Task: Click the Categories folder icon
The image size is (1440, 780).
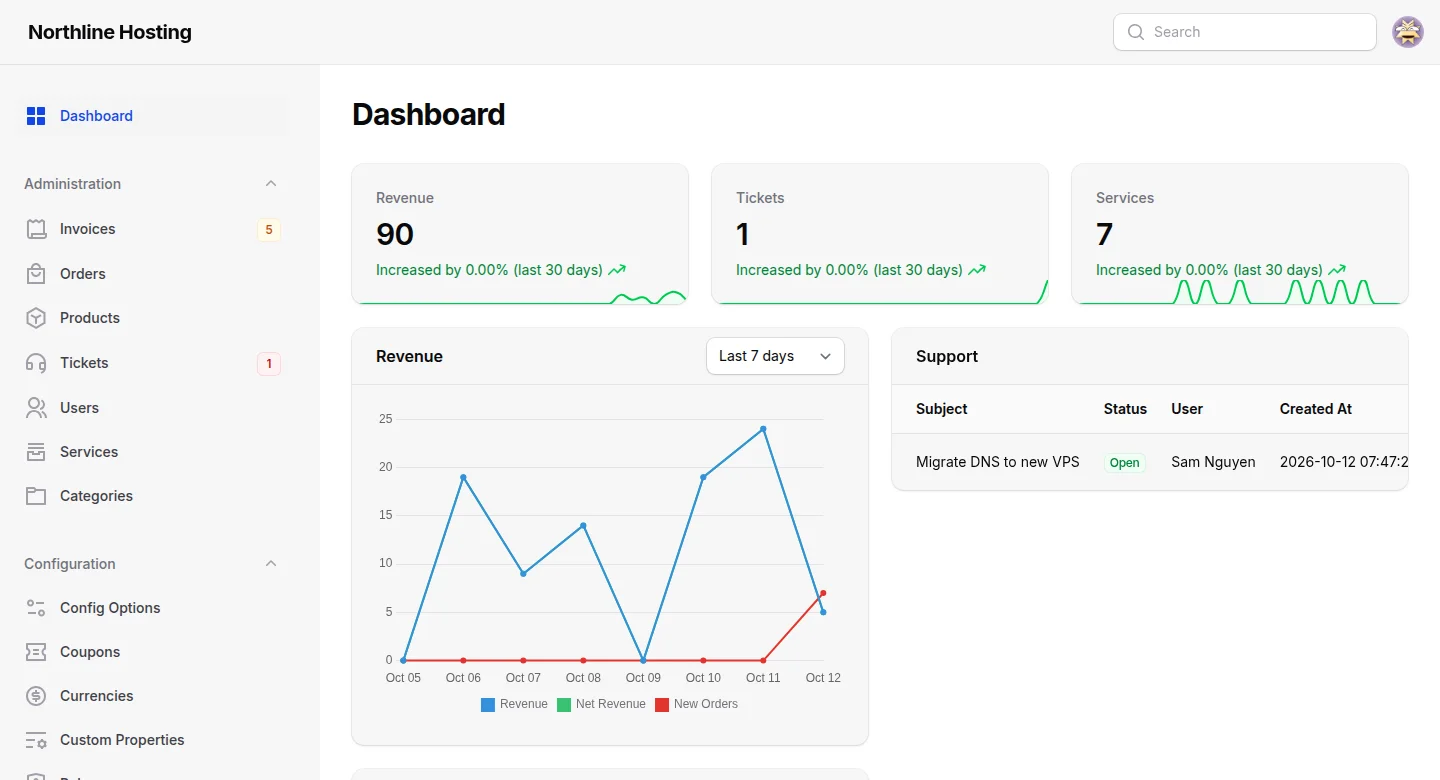Action: point(36,496)
